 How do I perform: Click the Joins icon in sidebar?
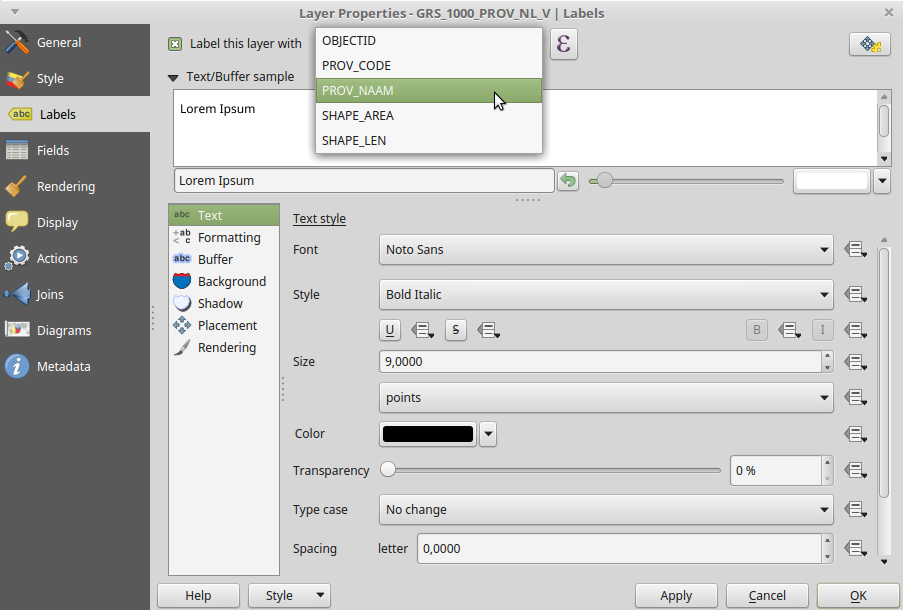point(17,295)
